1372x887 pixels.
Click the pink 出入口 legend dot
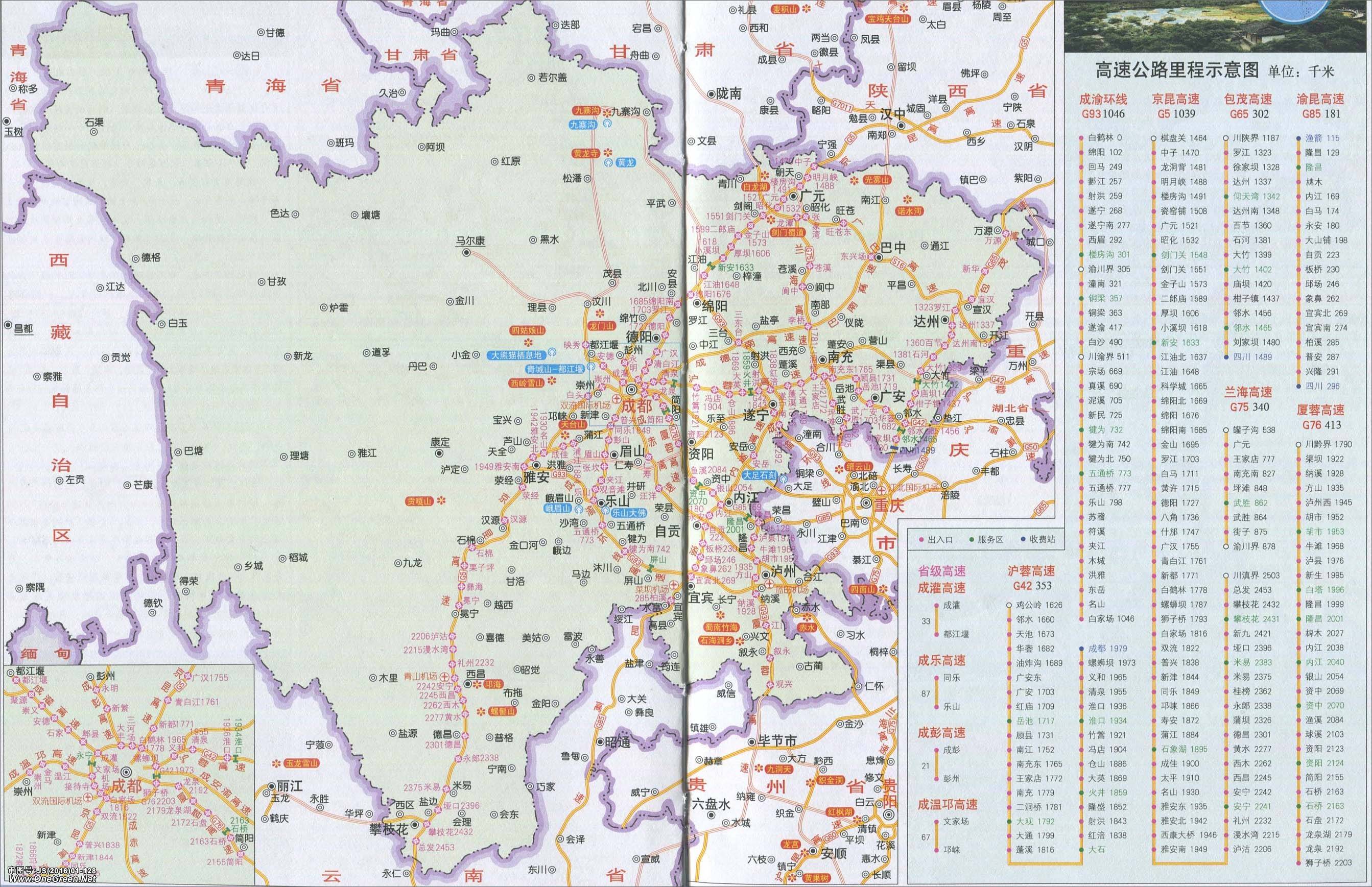point(922,540)
